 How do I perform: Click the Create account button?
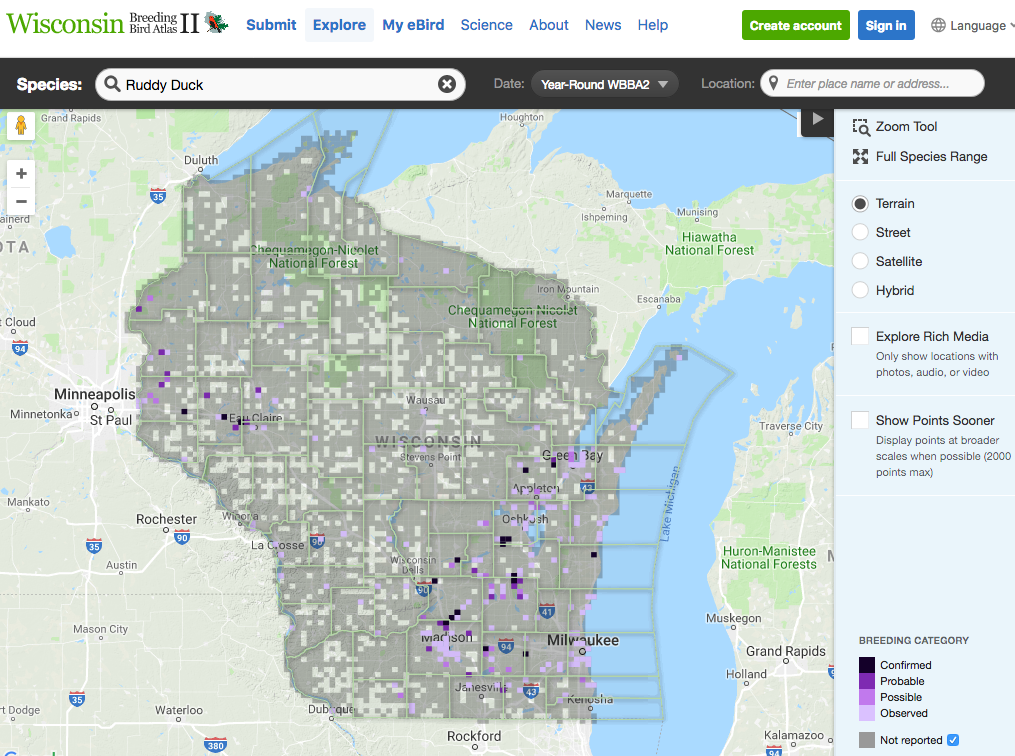pyautogui.click(x=796, y=25)
